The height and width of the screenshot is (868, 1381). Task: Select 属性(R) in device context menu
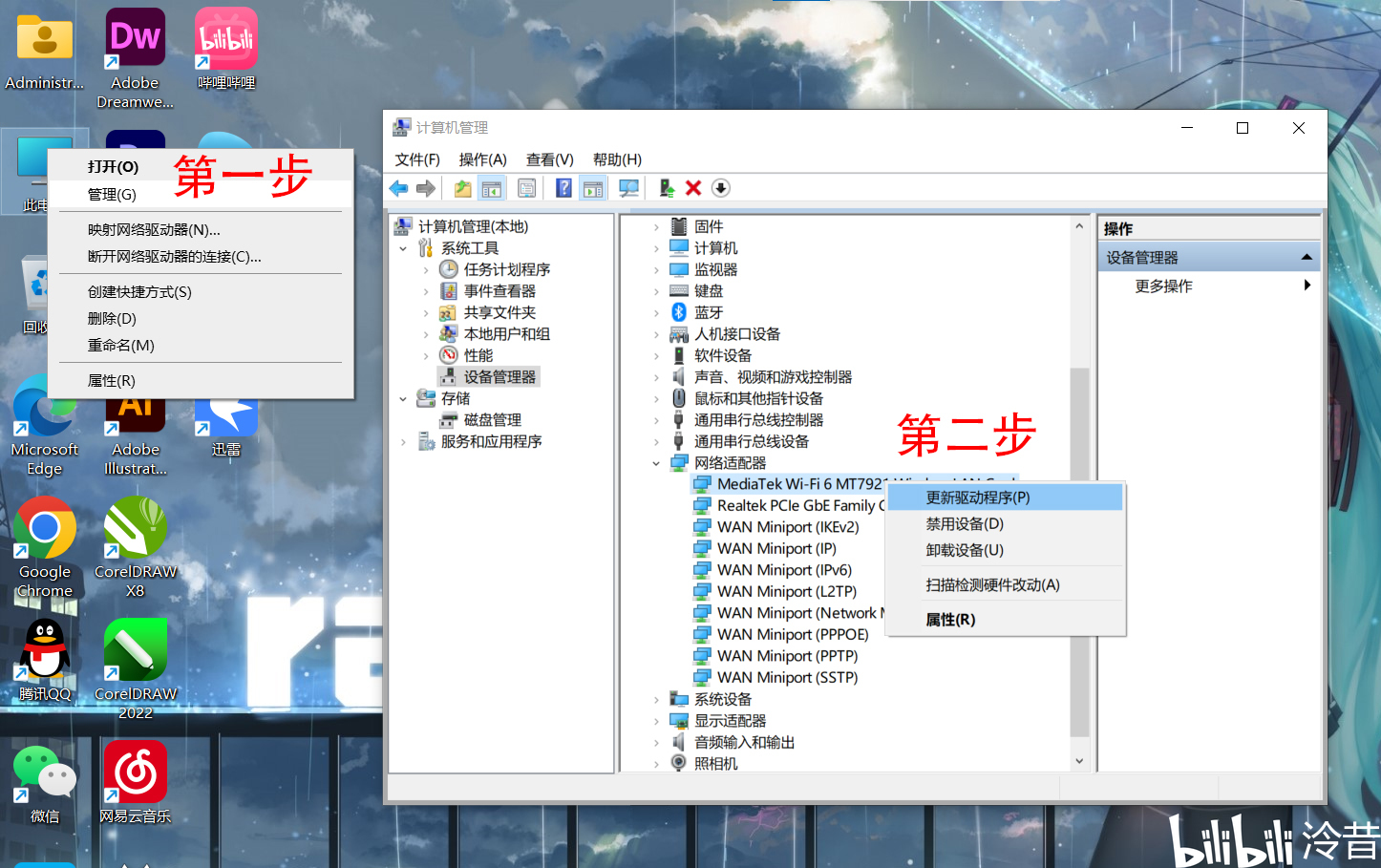[1006, 620]
